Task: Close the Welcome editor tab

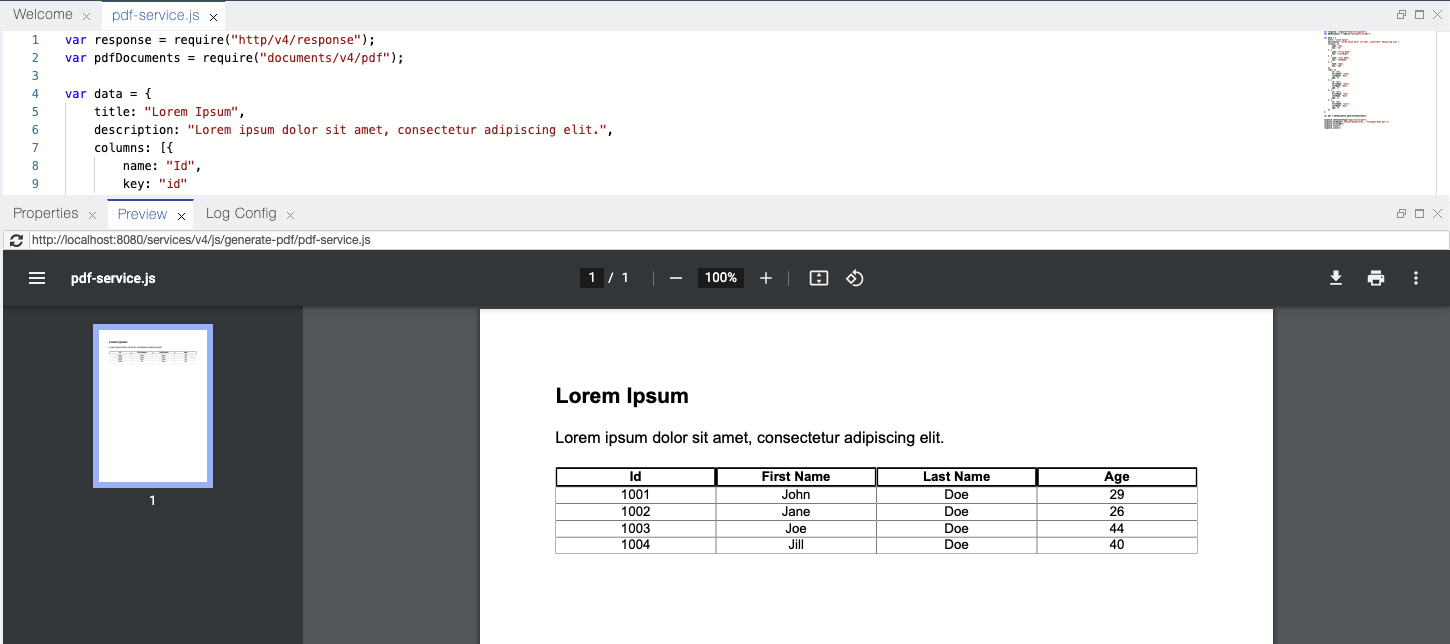Action: coord(86,17)
